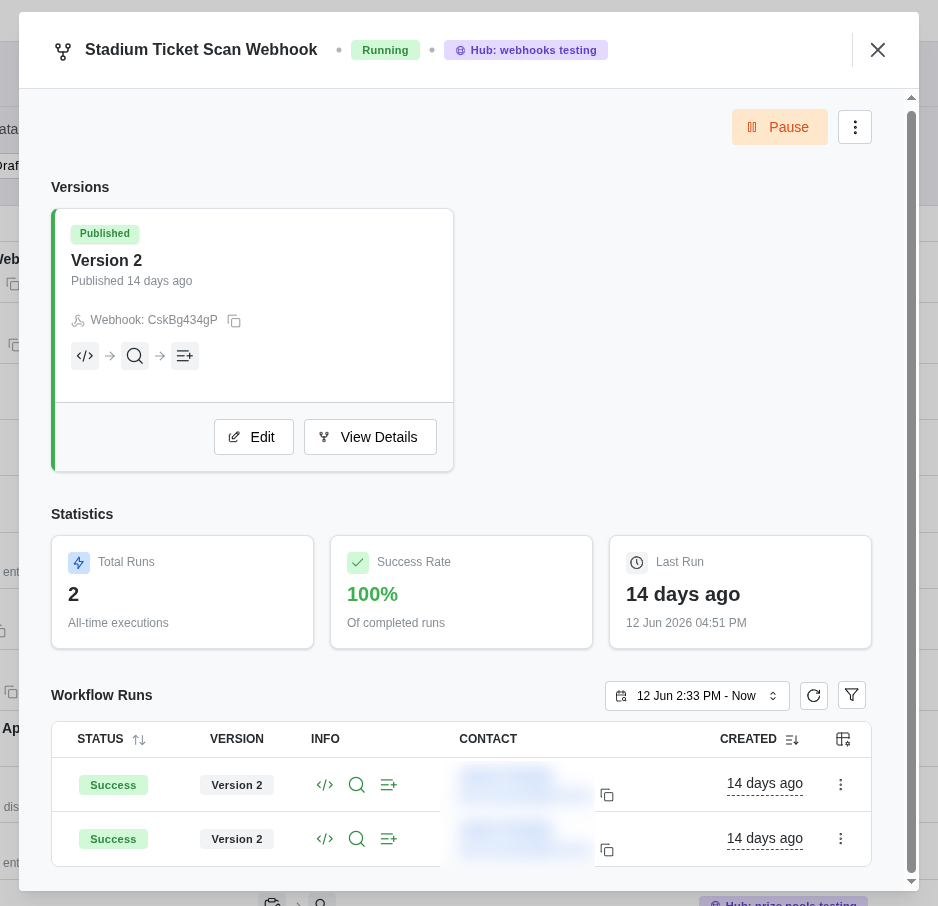Copy contact in second run row

point(607,850)
